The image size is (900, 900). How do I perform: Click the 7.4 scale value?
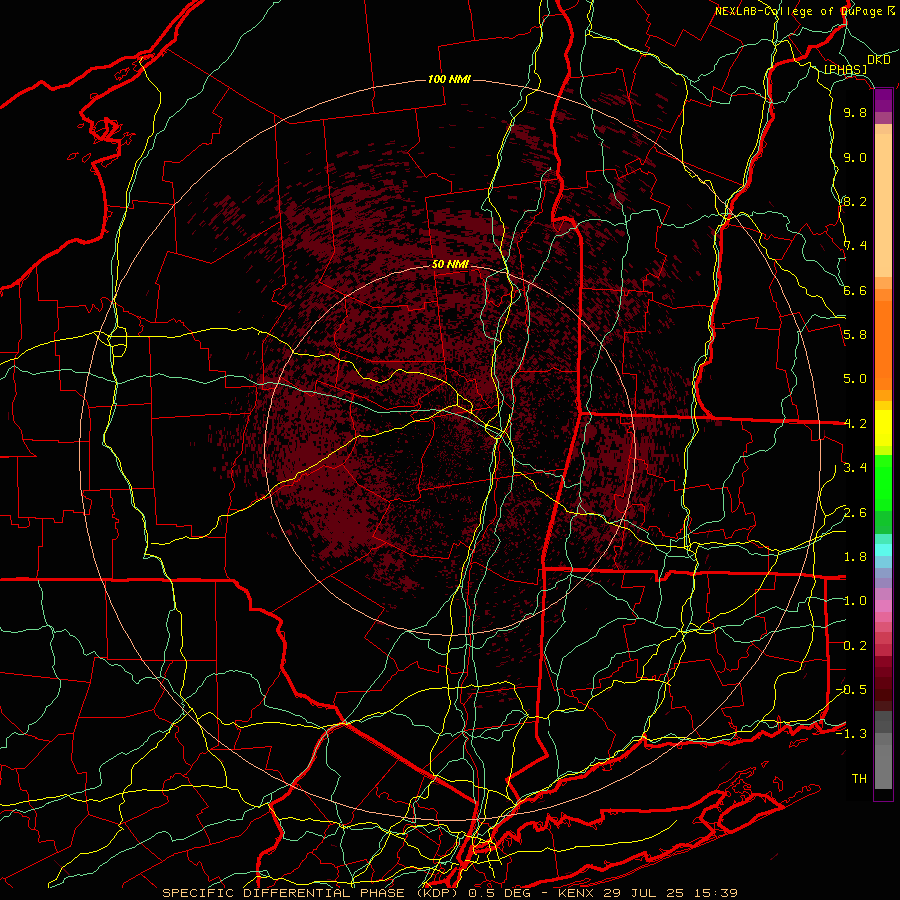[x=855, y=246]
